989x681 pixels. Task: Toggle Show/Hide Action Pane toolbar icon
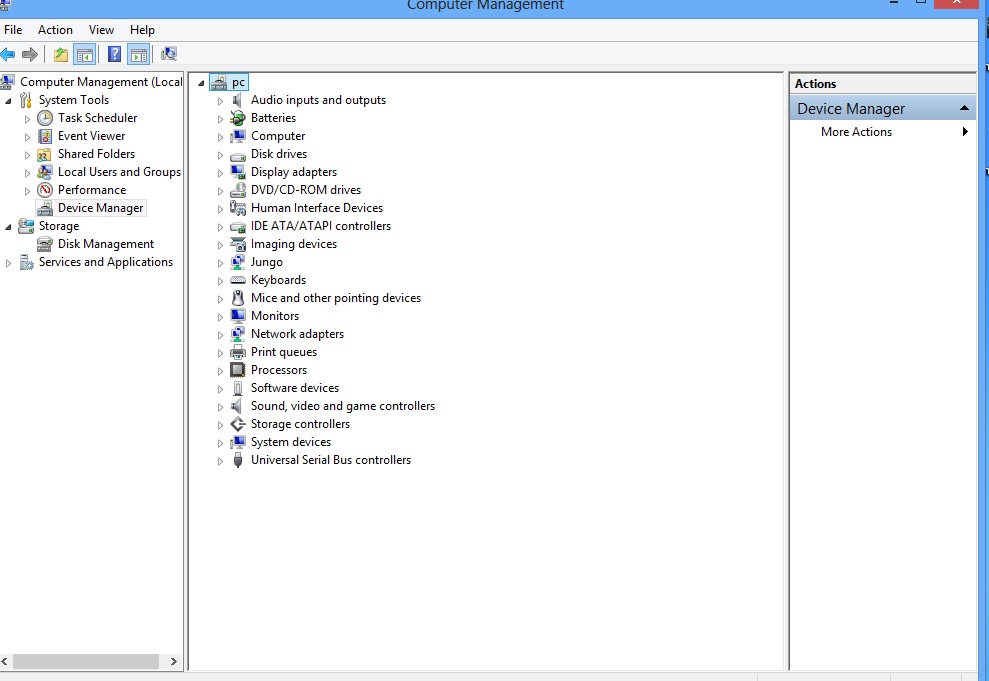pyautogui.click(x=139, y=55)
